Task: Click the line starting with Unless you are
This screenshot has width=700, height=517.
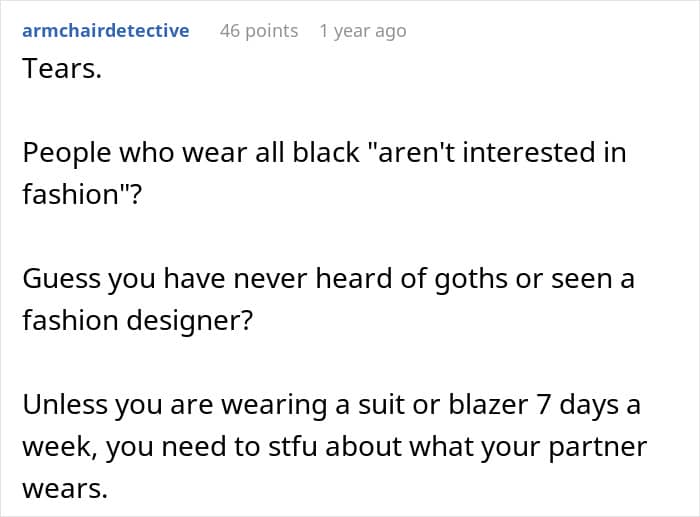Action: click(332, 405)
